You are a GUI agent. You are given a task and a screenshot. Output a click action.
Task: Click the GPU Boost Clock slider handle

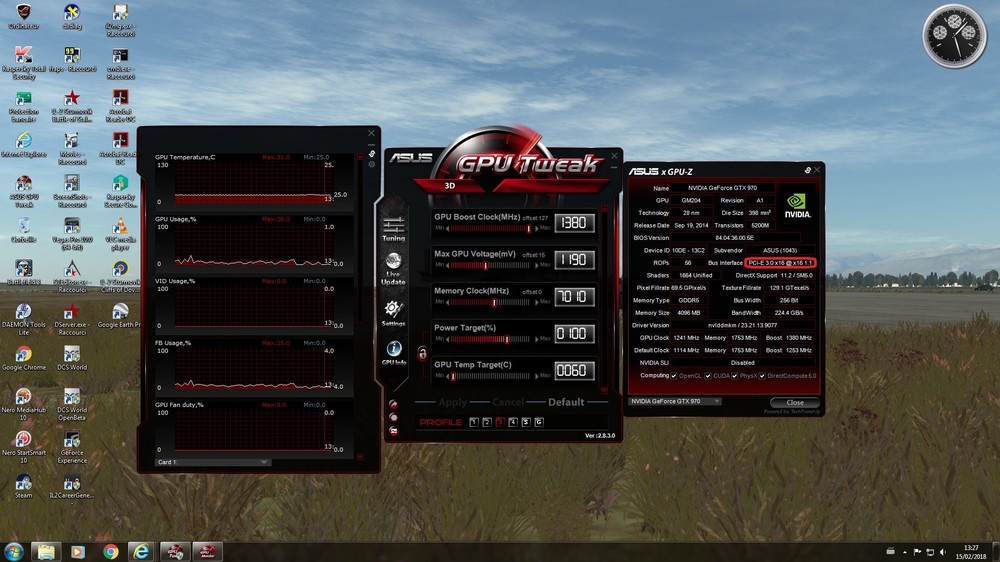(x=529, y=228)
